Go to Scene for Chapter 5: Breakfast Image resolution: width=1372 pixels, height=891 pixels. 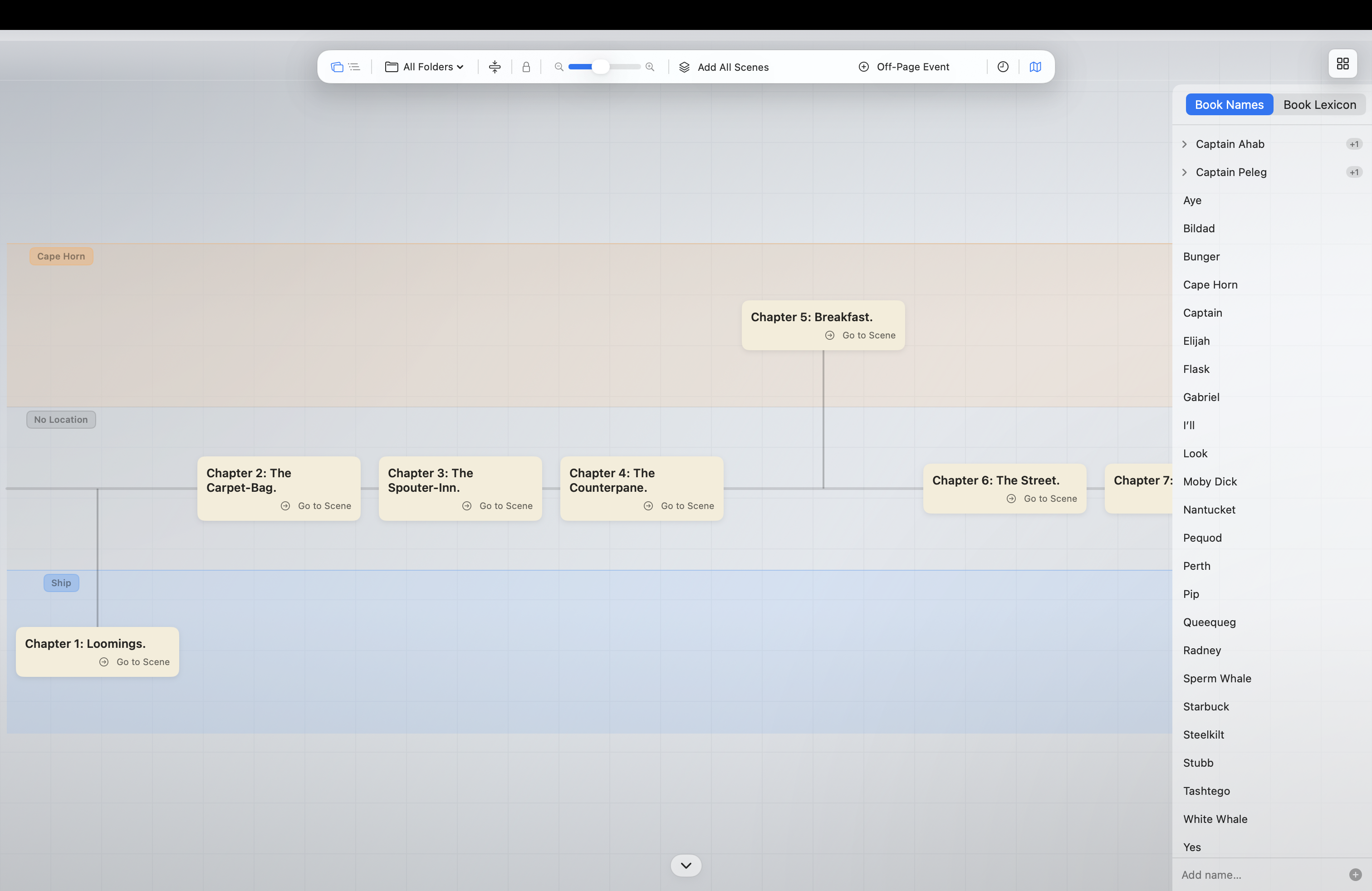(861, 335)
